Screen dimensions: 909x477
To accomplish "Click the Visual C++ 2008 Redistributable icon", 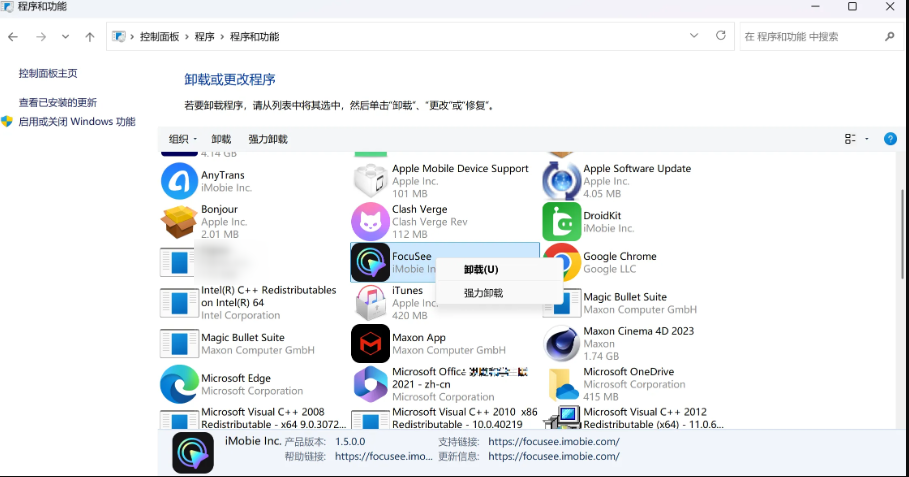I will [179, 420].
